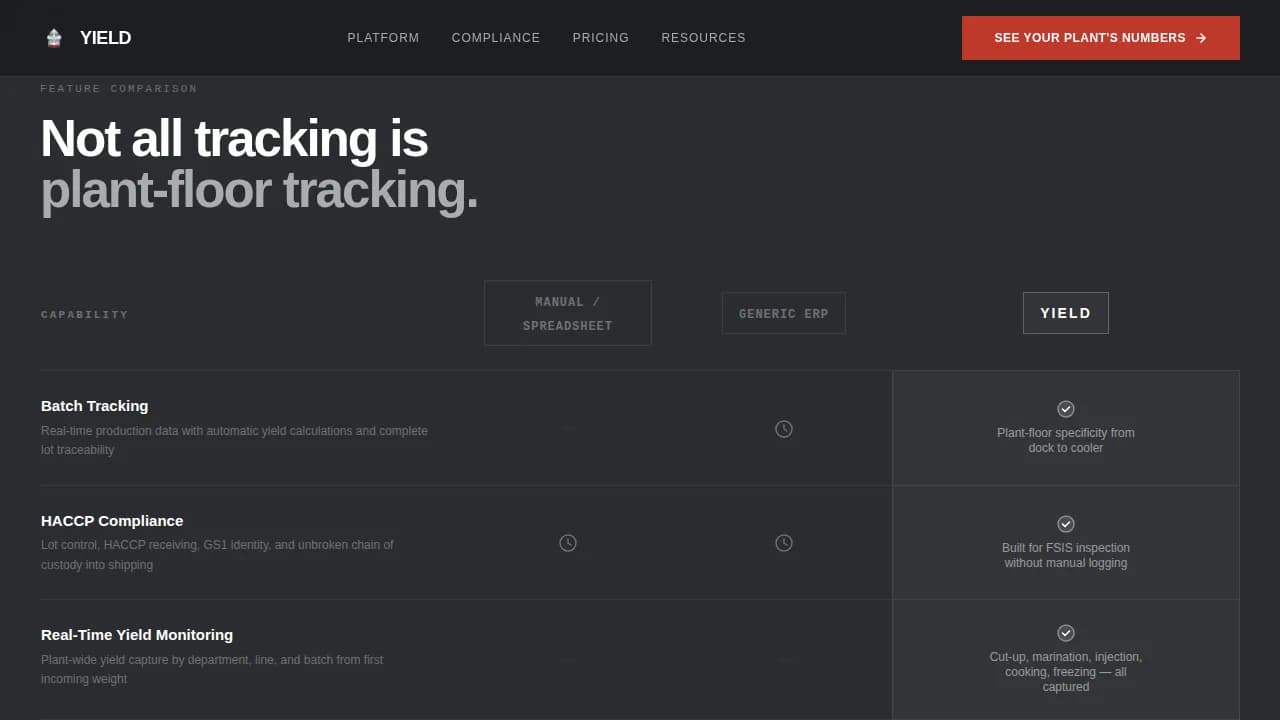The width and height of the screenshot is (1280, 720).
Task: Click the YIELD logo icon
Action: coord(54,38)
